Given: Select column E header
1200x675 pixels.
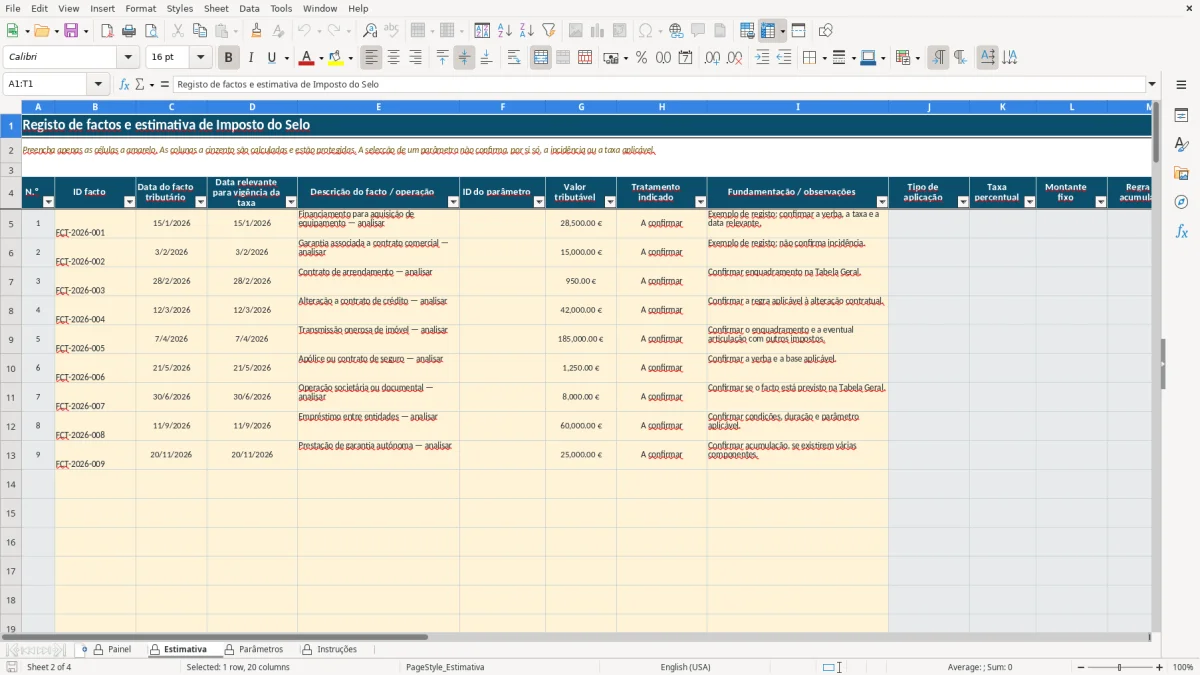Looking at the screenshot, I should click(x=378, y=107).
